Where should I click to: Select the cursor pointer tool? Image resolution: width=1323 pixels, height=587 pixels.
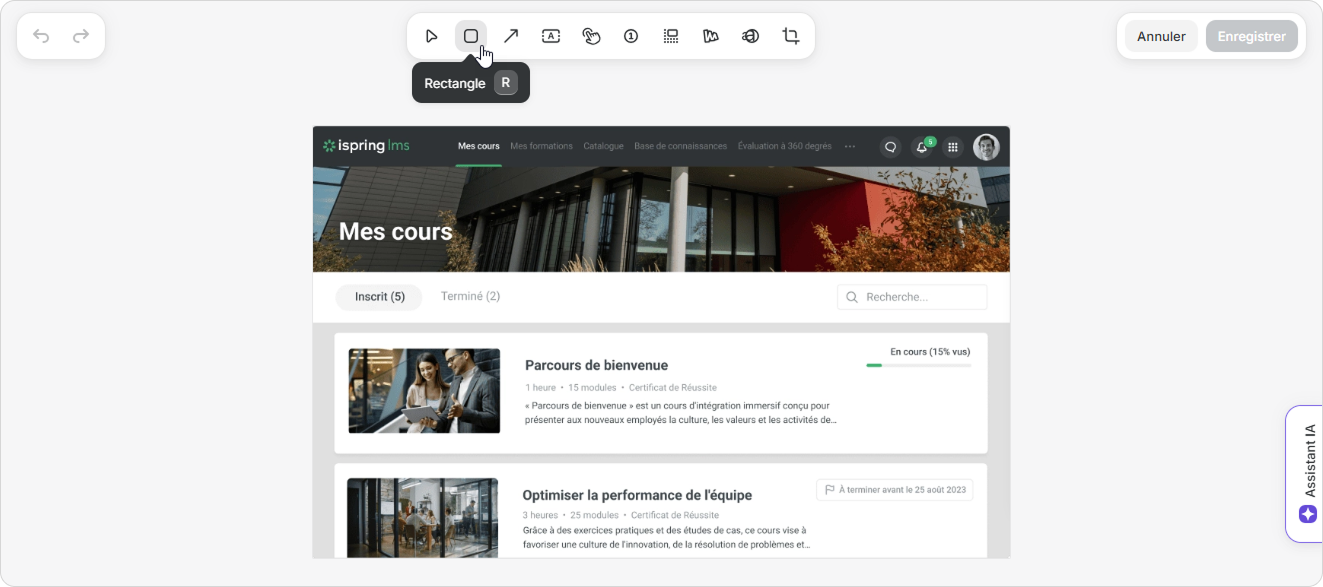click(431, 36)
